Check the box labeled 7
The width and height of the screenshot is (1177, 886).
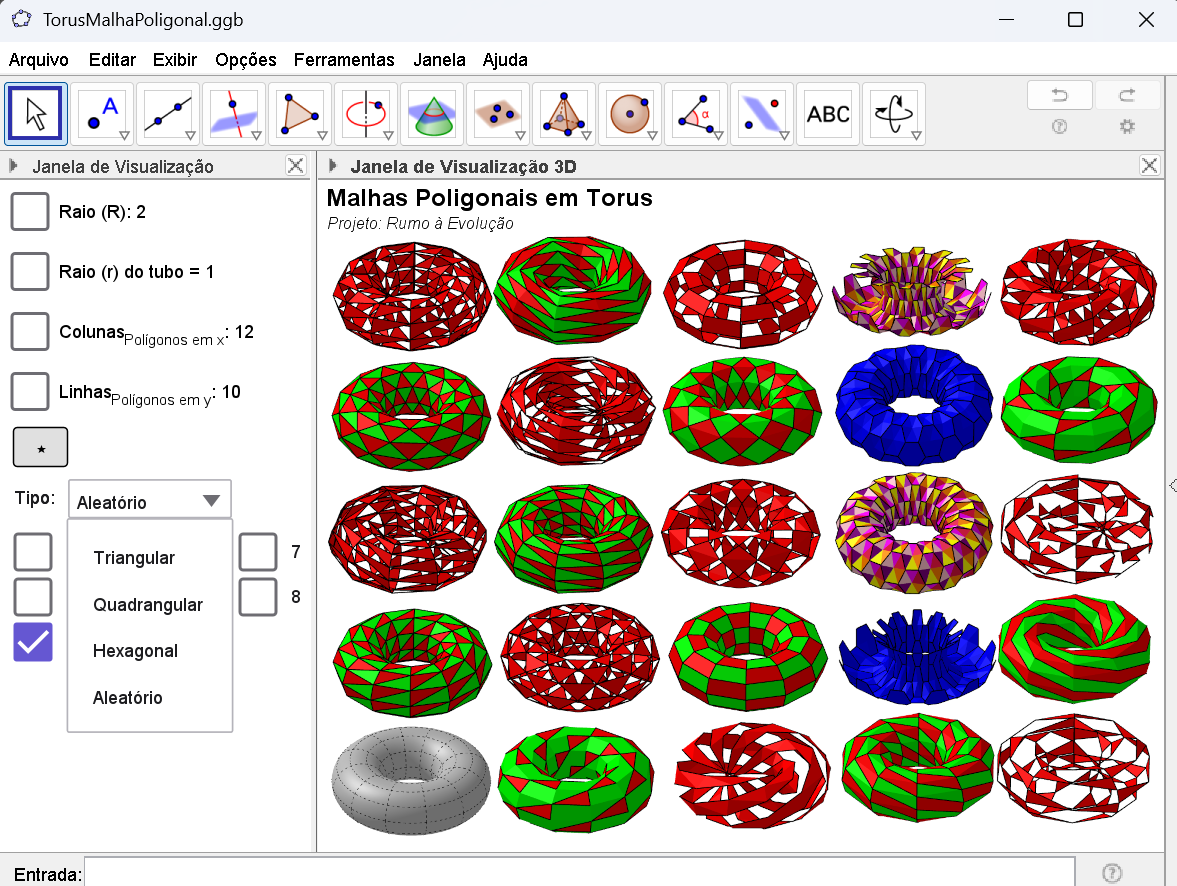(x=258, y=552)
